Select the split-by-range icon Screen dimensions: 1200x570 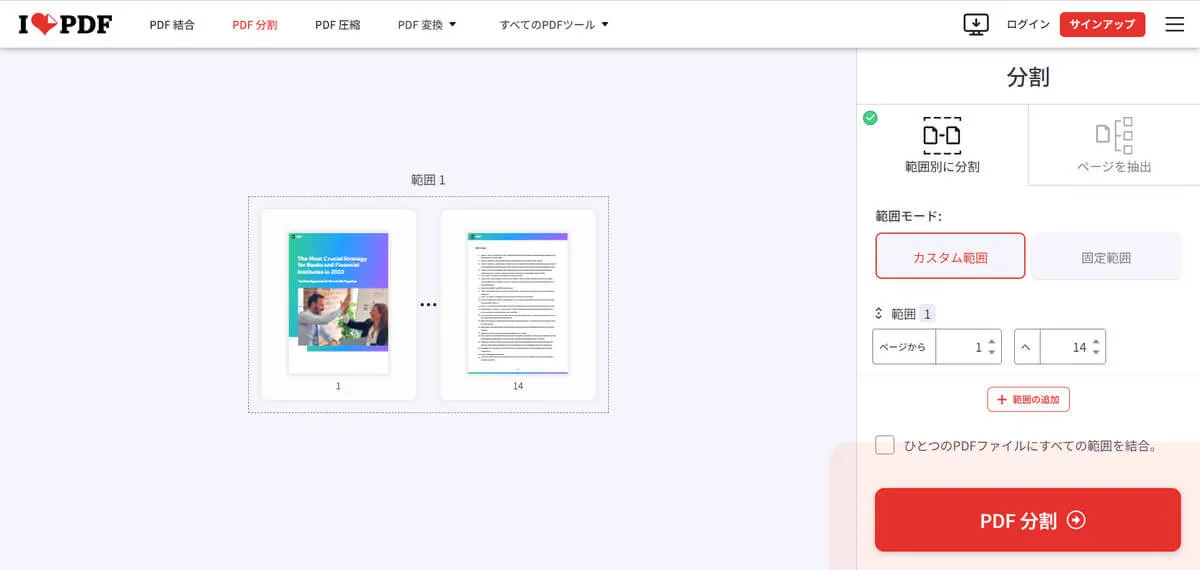pyautogui.click(x=942, y=135)
